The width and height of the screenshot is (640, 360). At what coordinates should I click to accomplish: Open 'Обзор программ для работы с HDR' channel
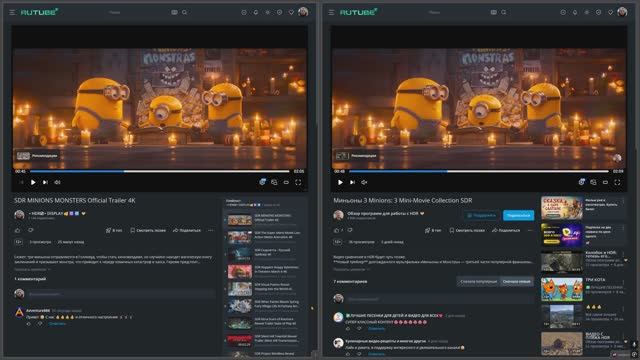(x=382, y=213)
